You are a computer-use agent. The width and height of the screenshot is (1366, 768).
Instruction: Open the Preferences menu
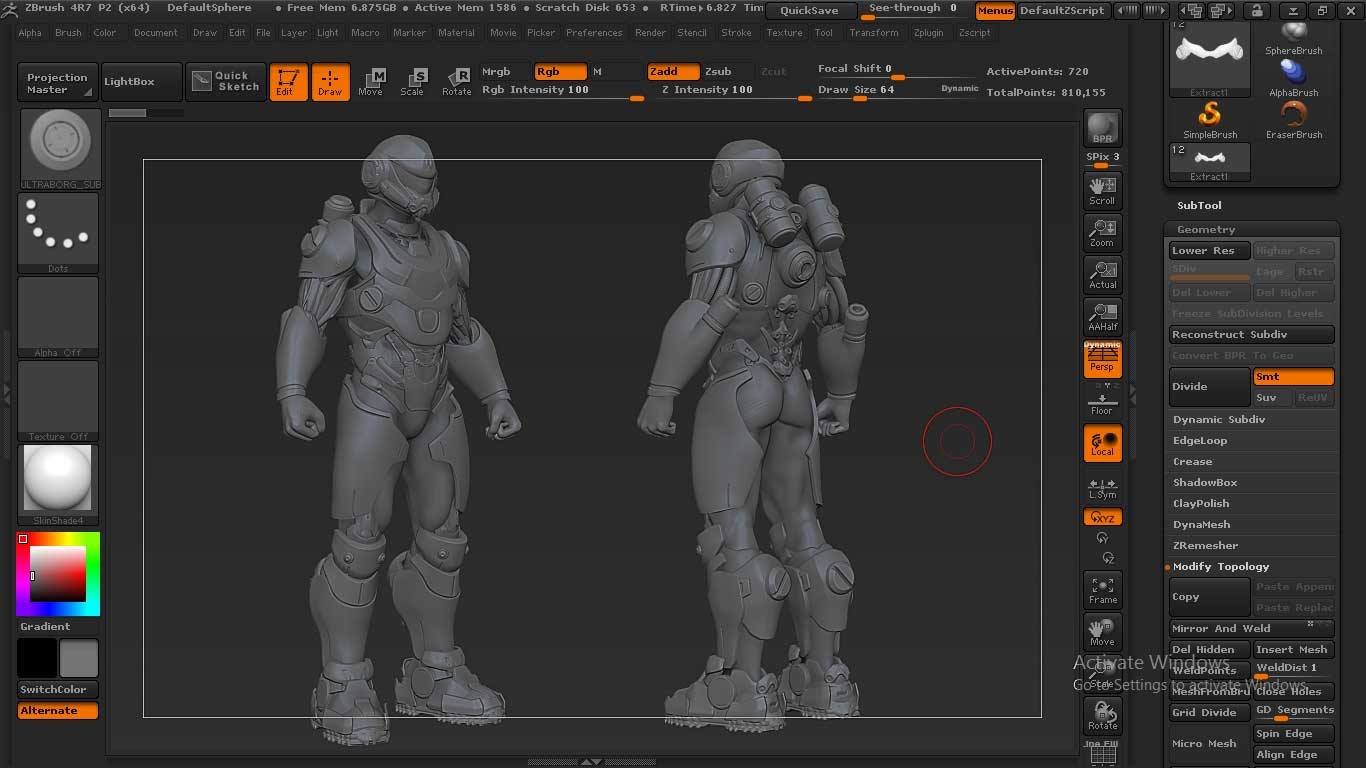594,33
